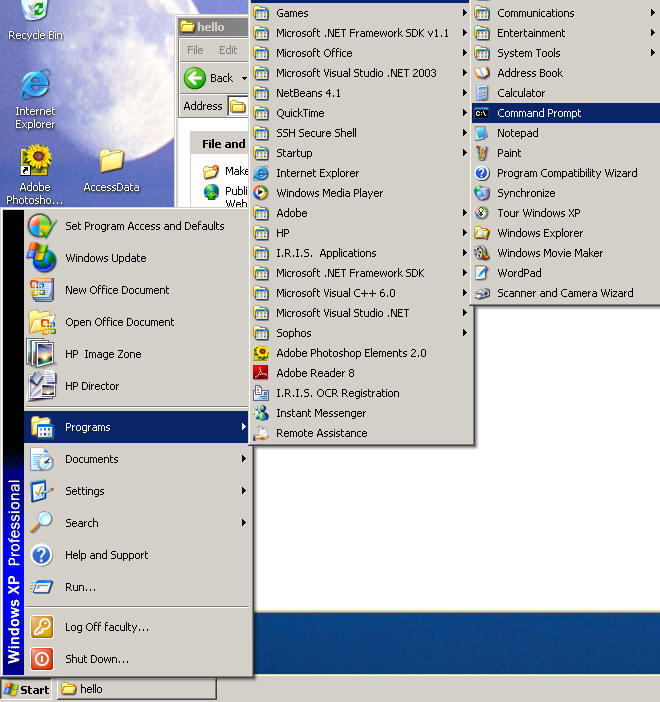The image size is (660, 702).
Task: Click the Log Off key icon
Action: [x=42, y=627]
